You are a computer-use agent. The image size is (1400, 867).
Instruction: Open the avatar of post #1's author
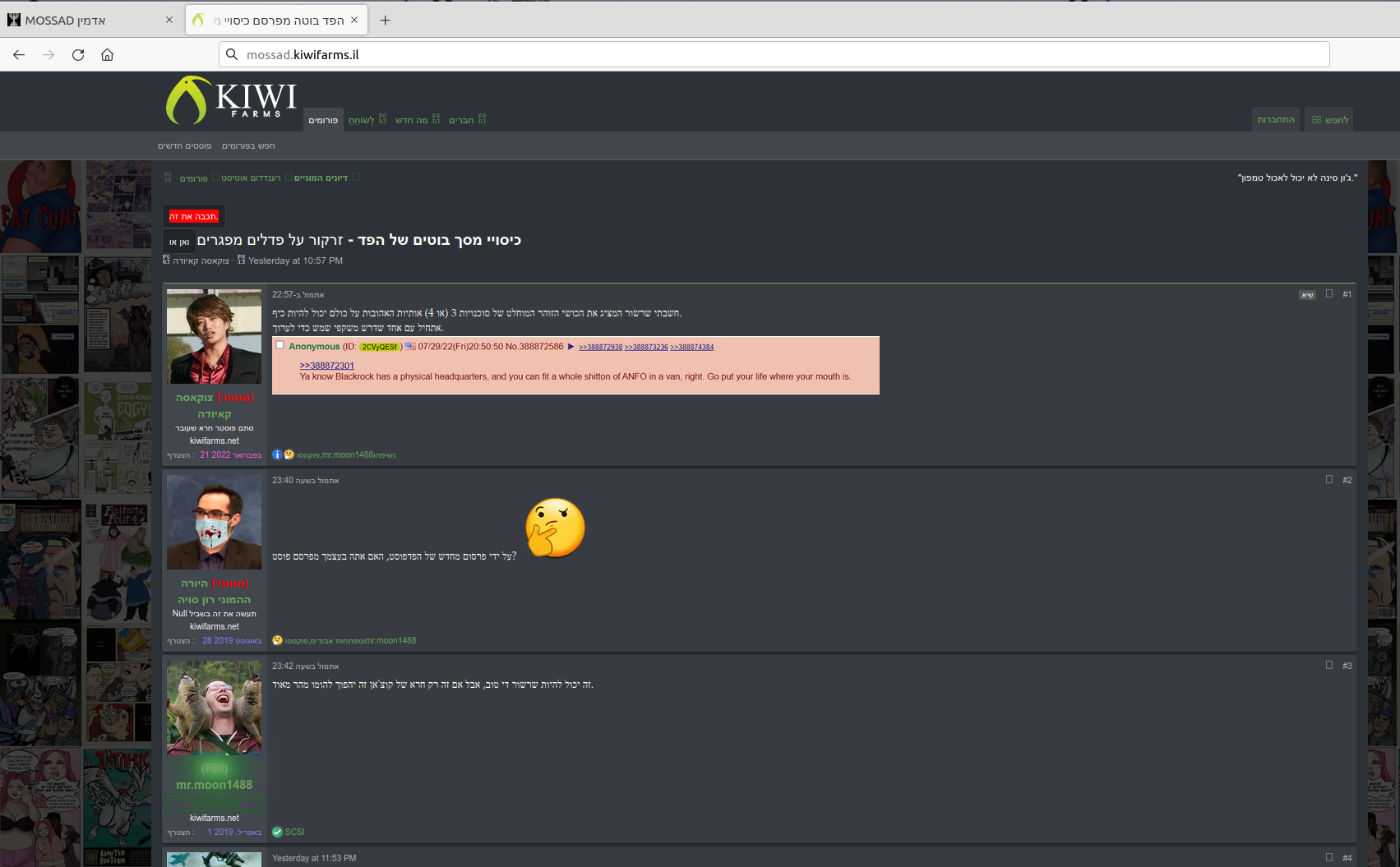(x=214, y=336)
